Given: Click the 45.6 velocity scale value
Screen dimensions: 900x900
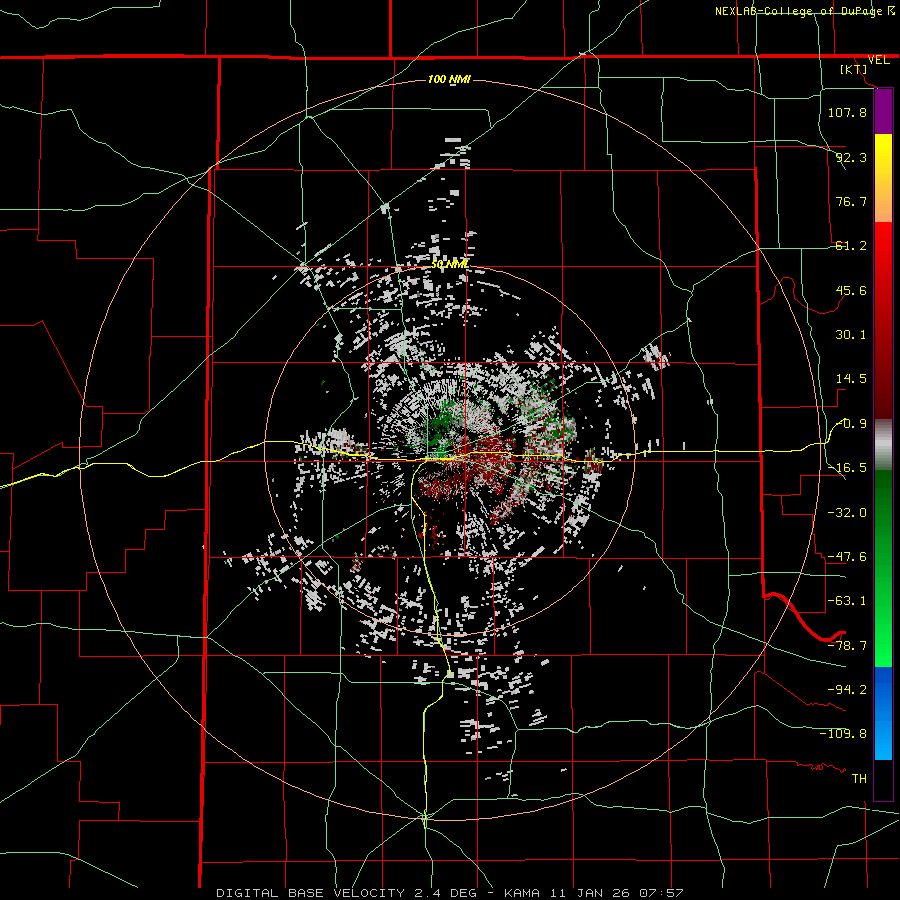Looking at the screenshot, I should 851,290.
